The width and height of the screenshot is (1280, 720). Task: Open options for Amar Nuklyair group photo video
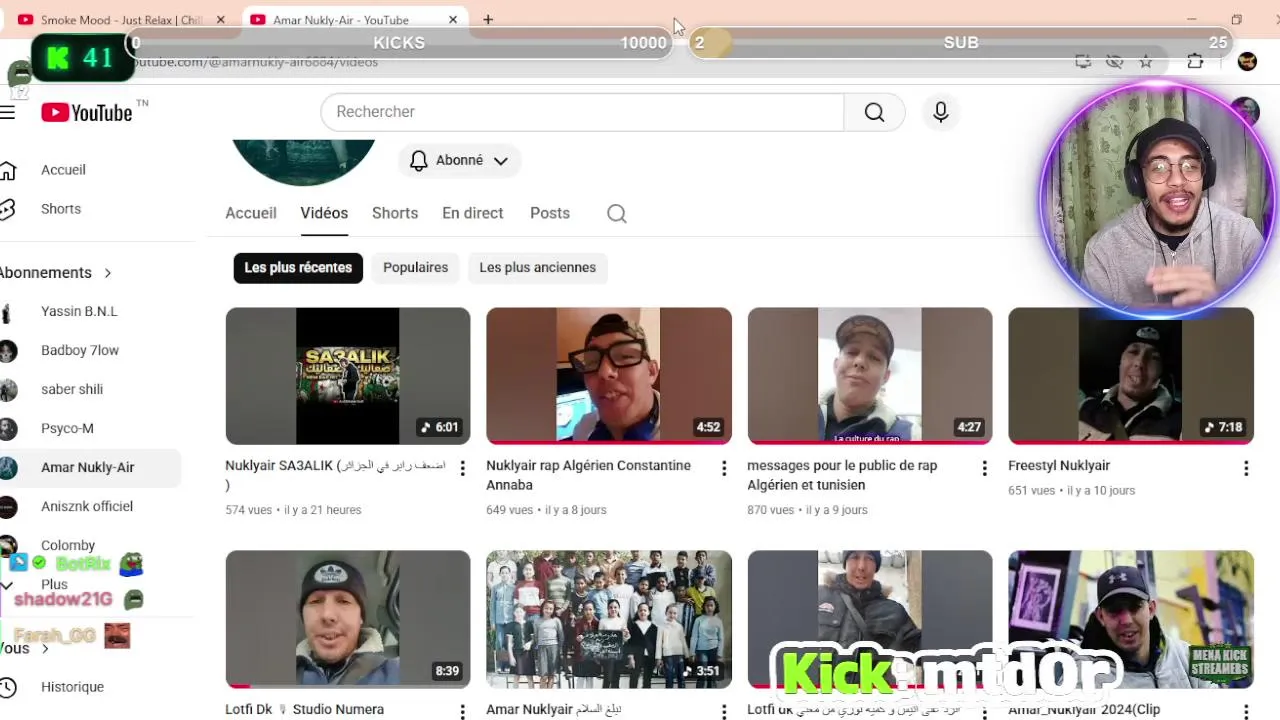723,712
